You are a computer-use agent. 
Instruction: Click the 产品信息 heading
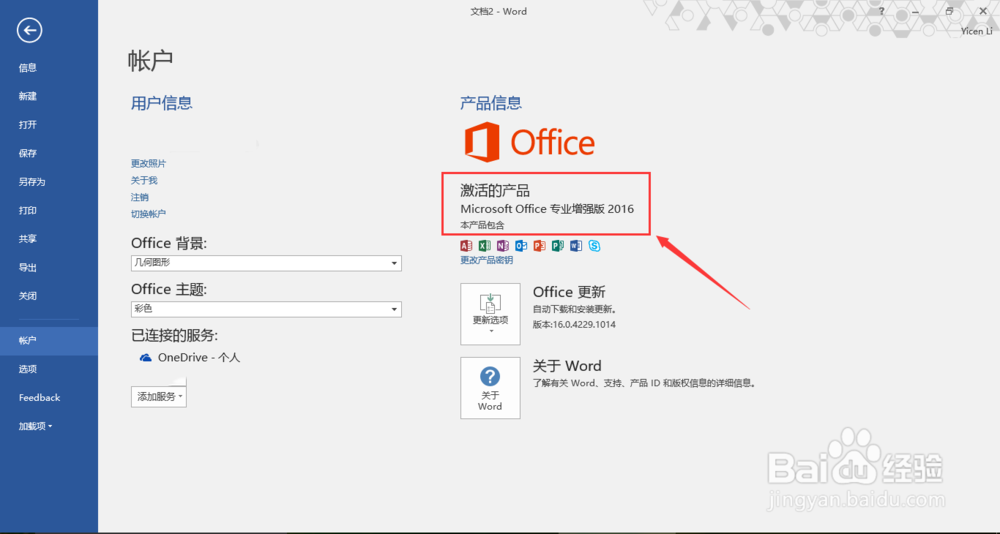point(491,103)
